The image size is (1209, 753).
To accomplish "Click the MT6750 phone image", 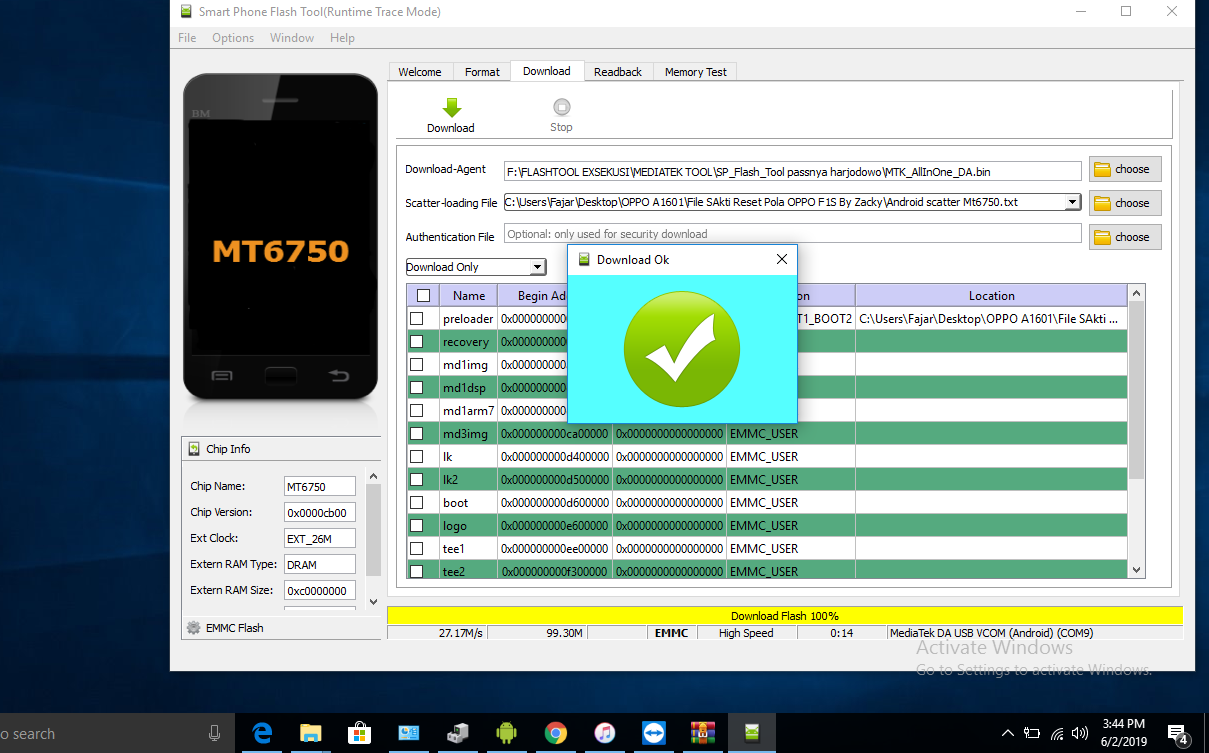I will 281,237.
